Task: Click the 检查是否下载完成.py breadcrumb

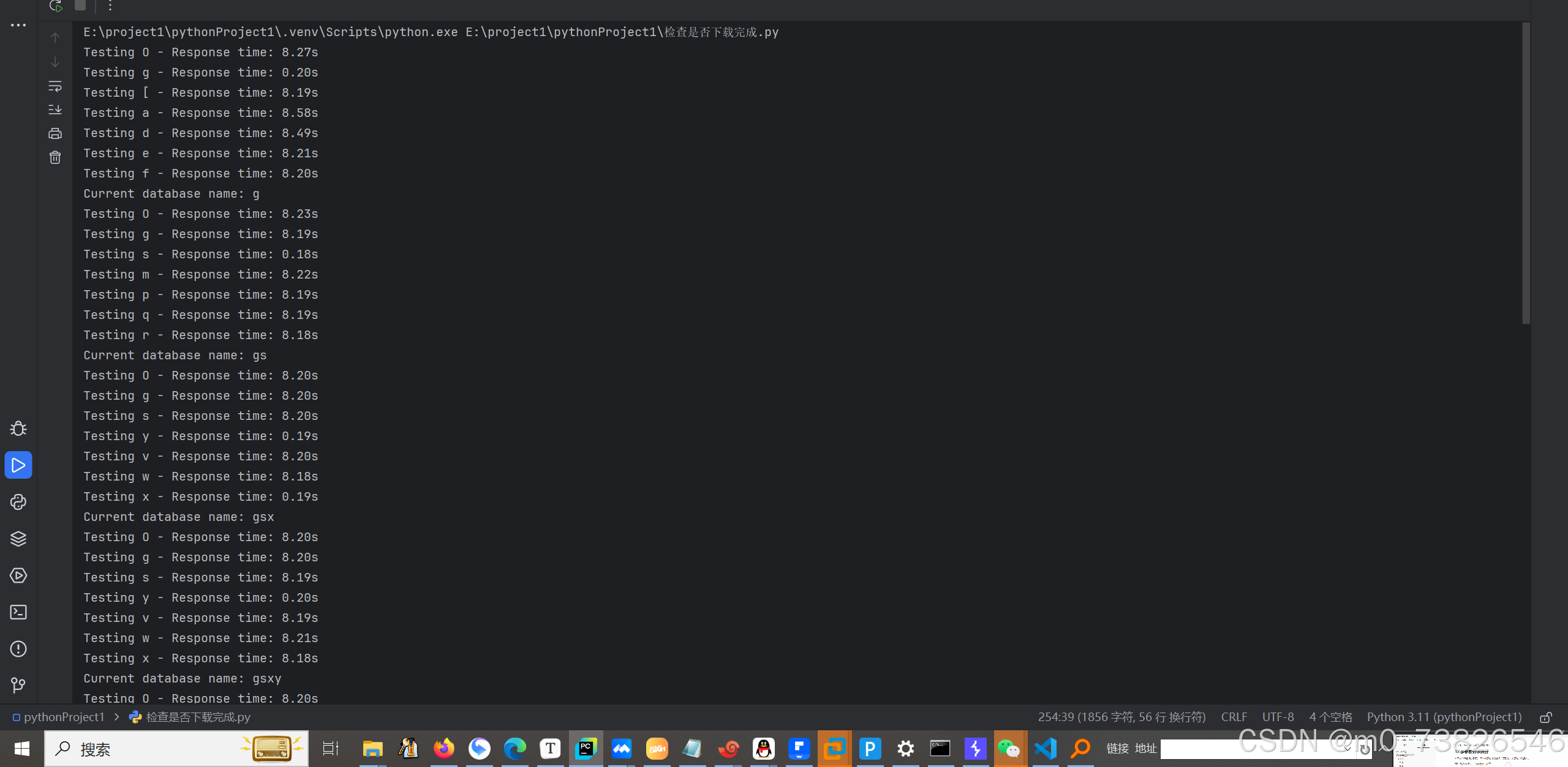Action: pos(198,717)
